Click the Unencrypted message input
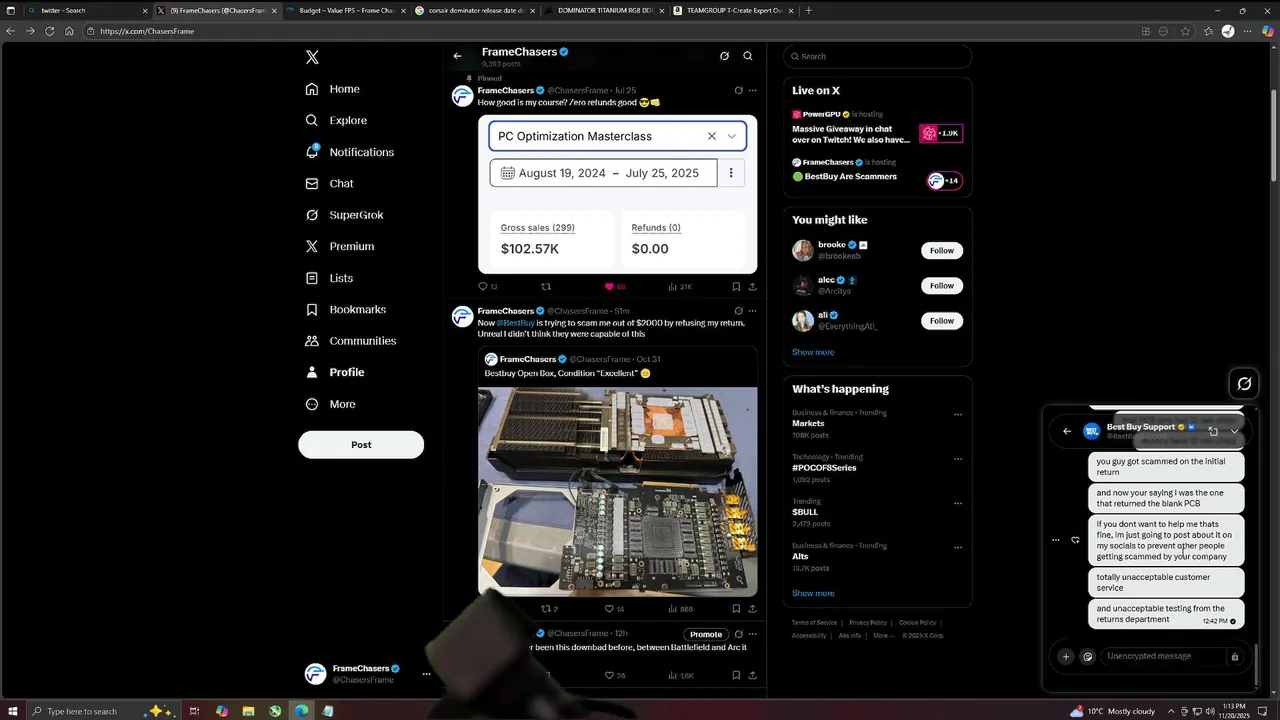This screenshot has width=1280, height=720. [1163, 656]
